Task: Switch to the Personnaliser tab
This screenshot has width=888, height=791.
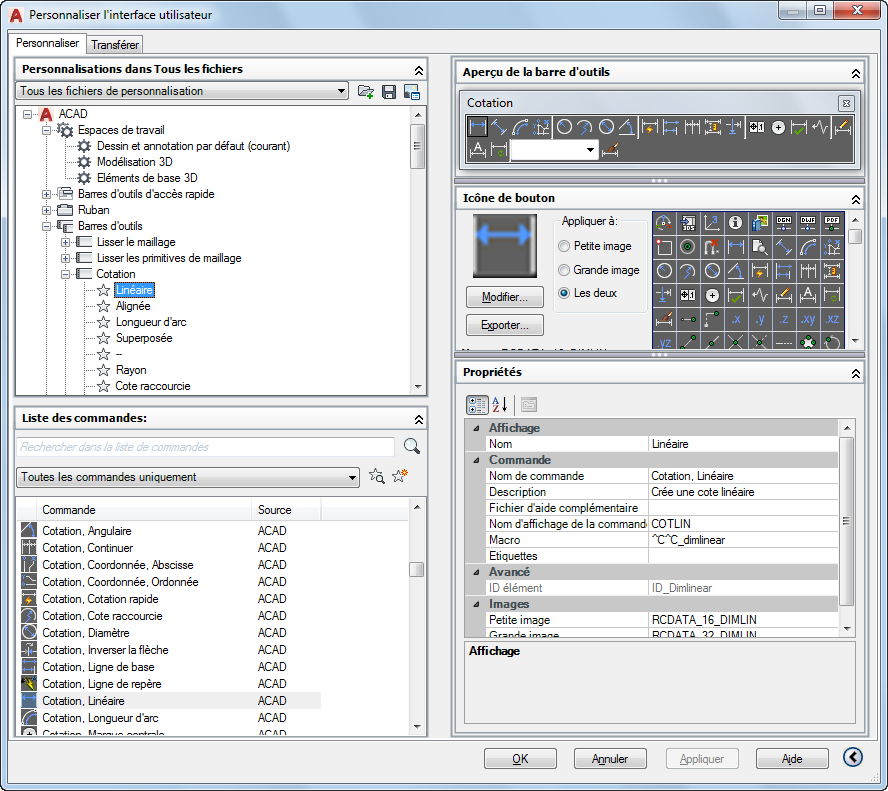Action: [x=47, y=43]
